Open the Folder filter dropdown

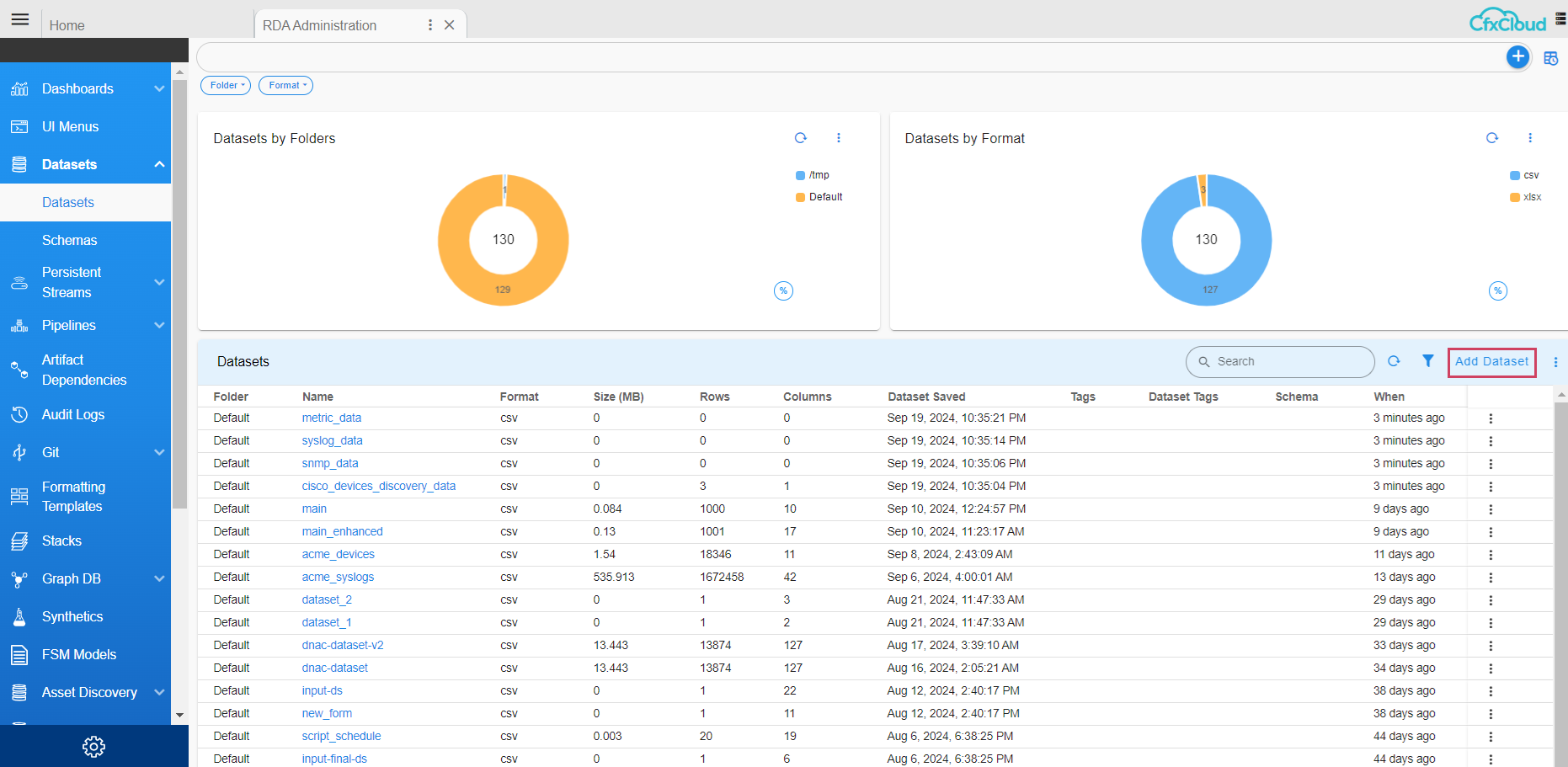click(225, 85)
